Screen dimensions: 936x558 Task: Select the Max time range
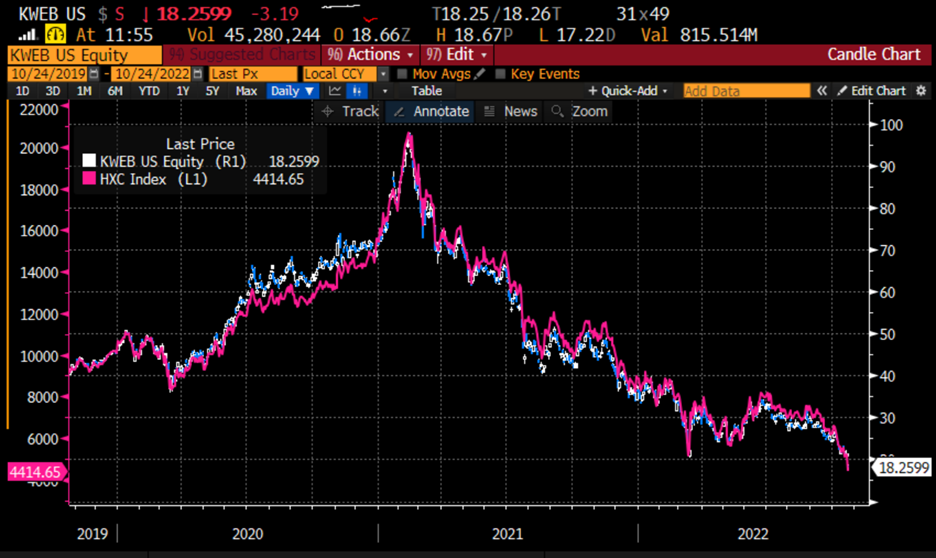pos(246,91)
